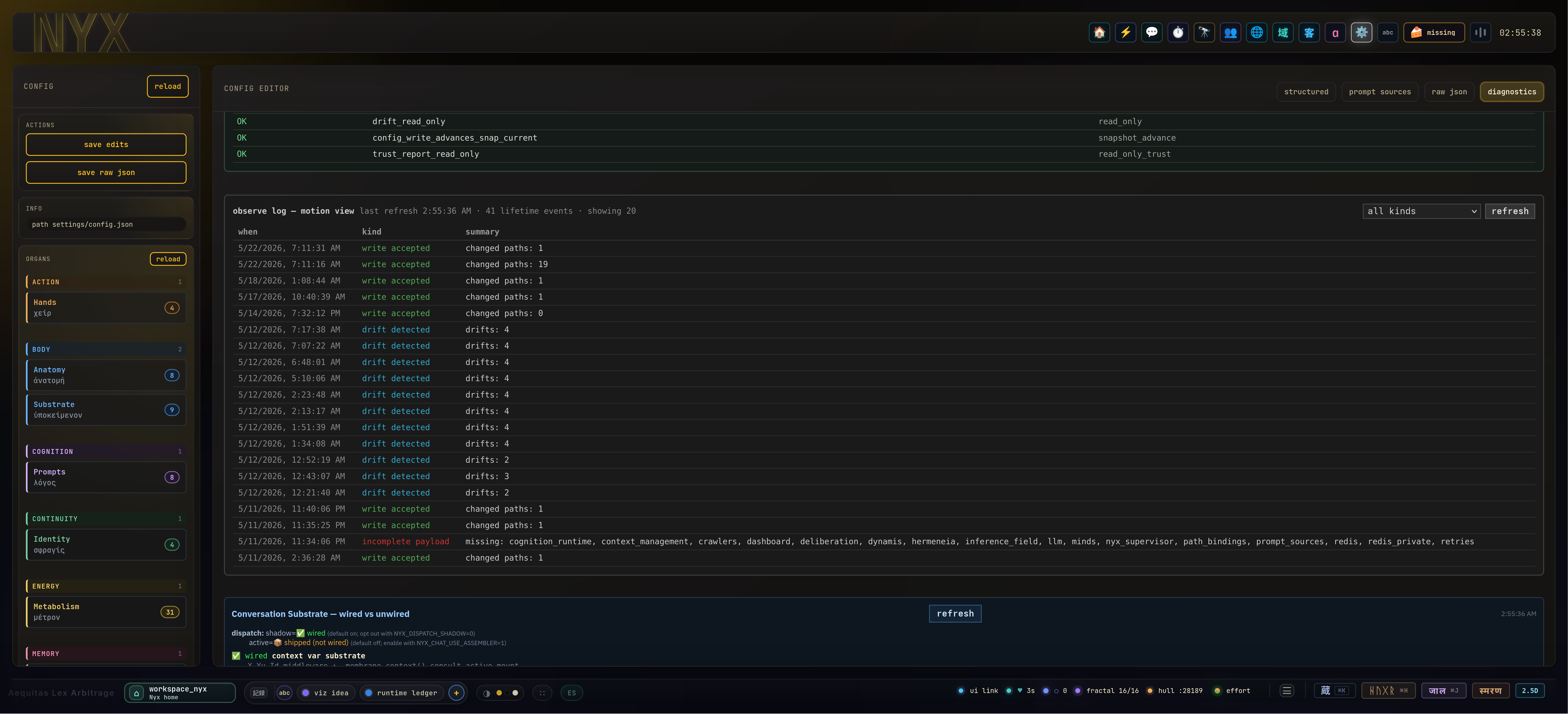This screenshot has height=714, width=1568.
Task: Open the Metabolism organ entry
Action: pos(106,612)
